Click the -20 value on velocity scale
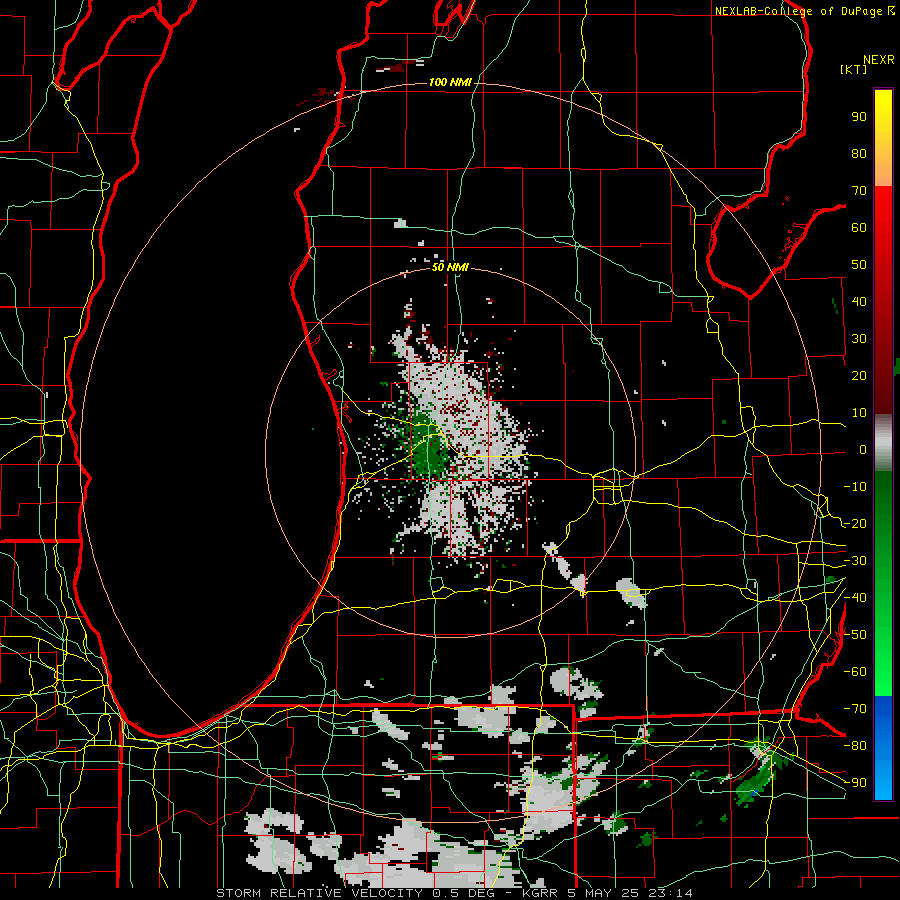 855,524
